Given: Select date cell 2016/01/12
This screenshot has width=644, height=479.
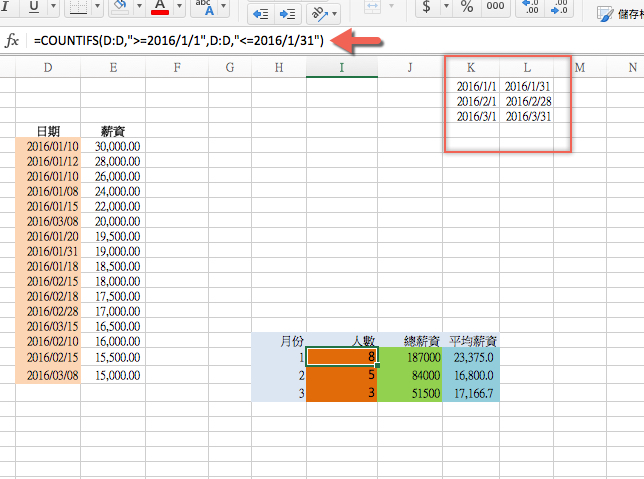Looking at the screenshot, I should (48, 161).
